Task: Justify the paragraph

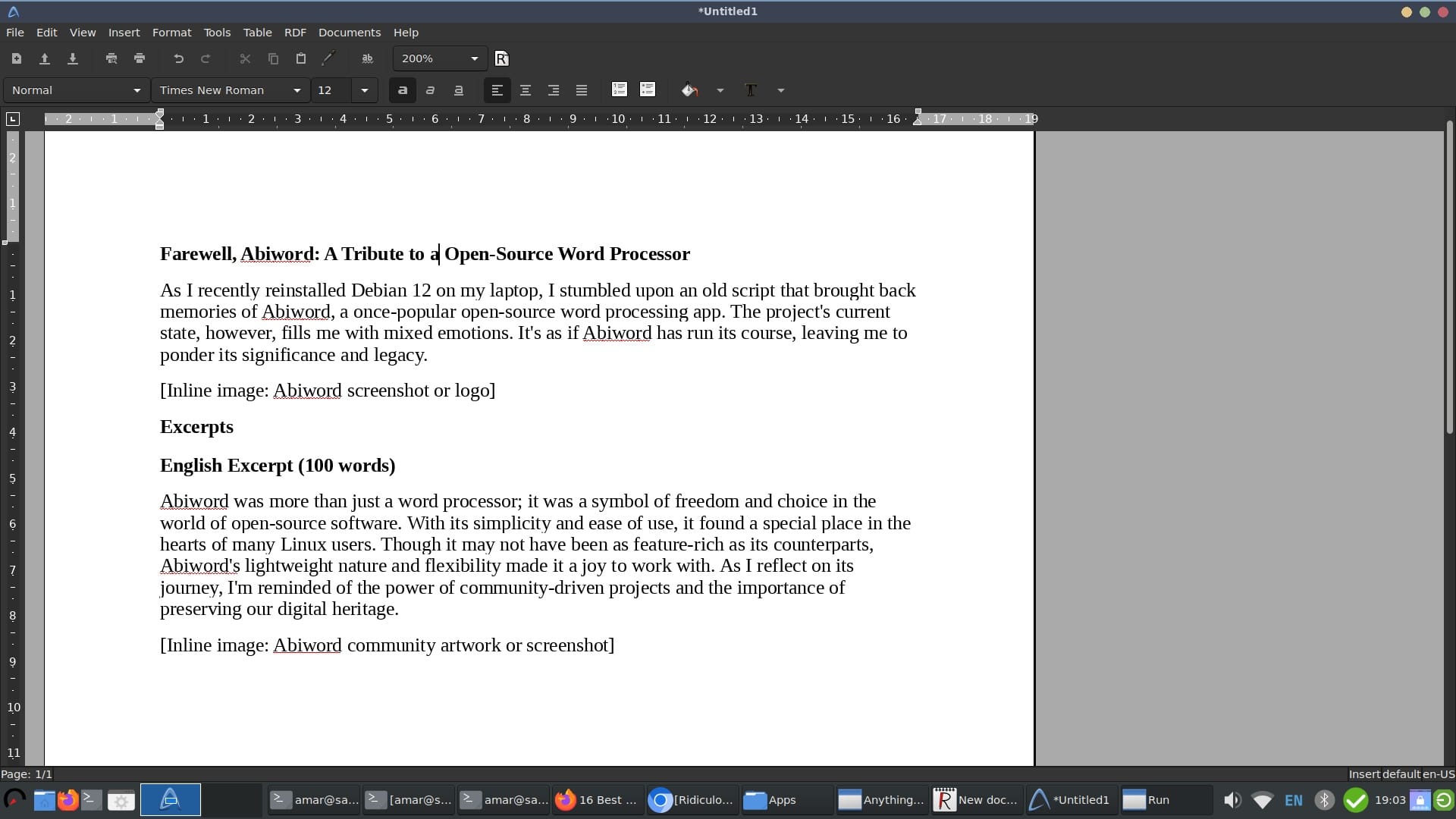Action: pyautogui.click(x=582, y=90)
